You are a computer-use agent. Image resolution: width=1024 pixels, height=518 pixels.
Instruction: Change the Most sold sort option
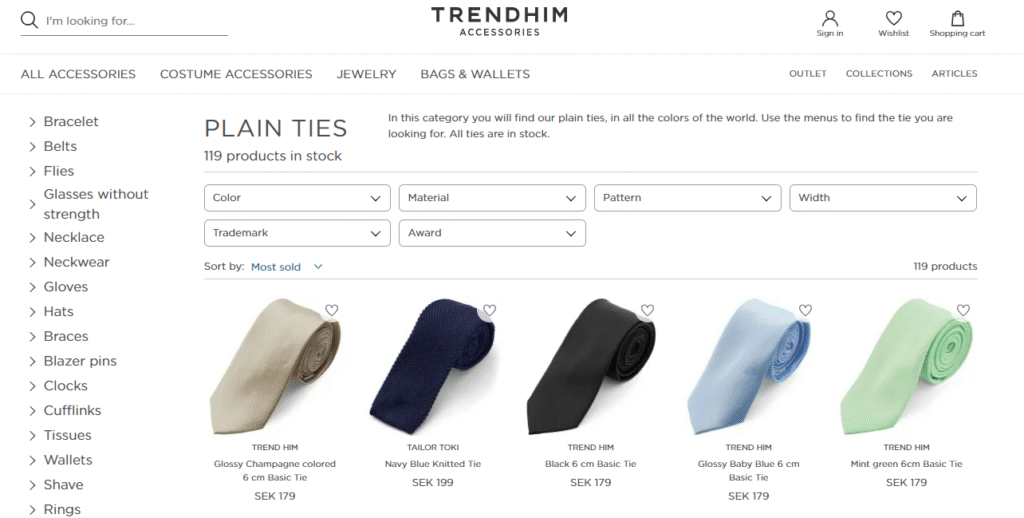287,267
